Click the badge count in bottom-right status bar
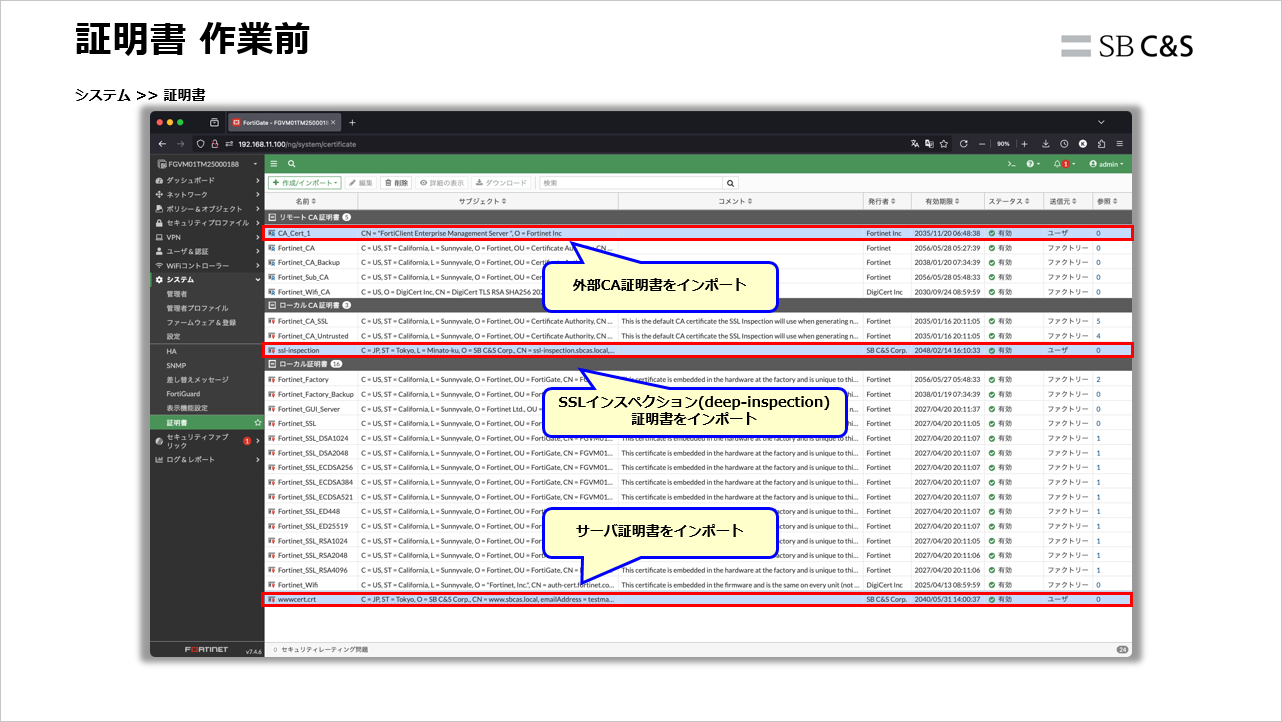Viewport: 1282px width, 722px height. [x=1122, y=649]
